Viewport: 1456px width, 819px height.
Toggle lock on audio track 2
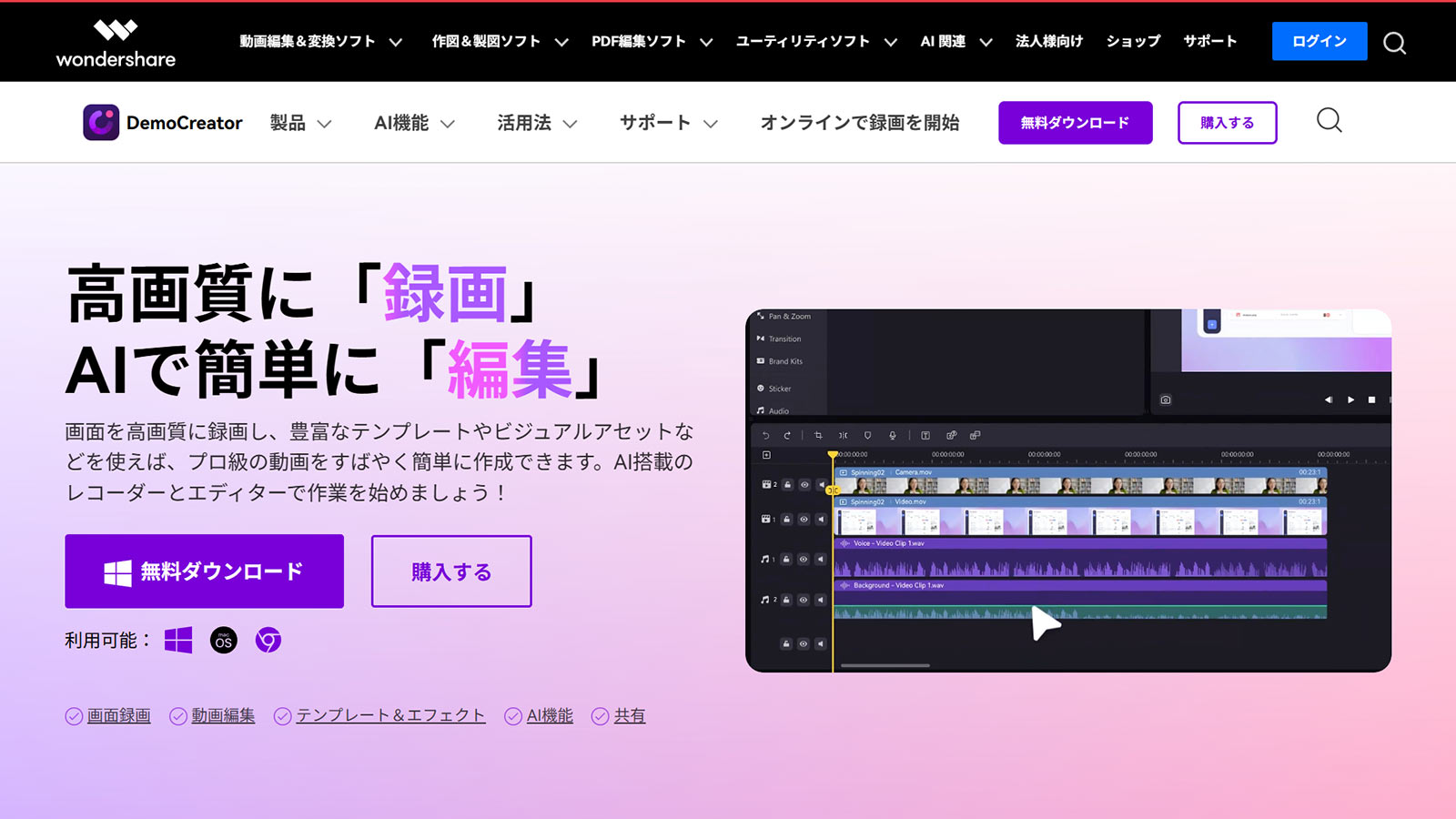[x=786, y=600]
